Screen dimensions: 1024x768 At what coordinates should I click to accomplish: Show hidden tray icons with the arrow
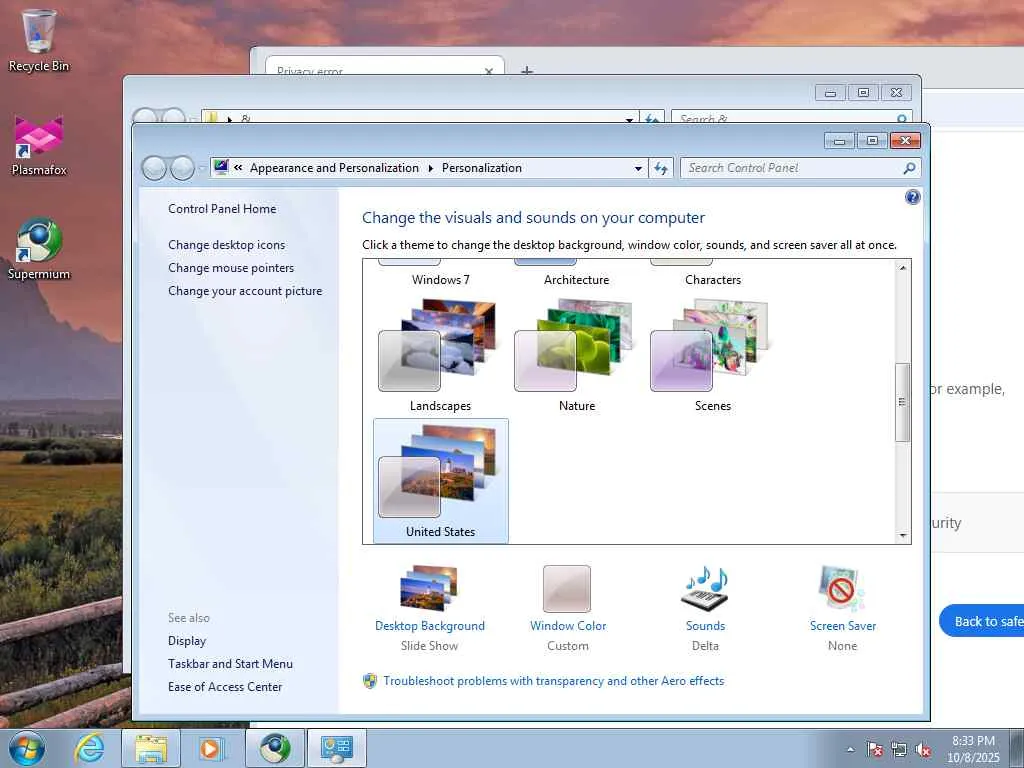[850, 749]
